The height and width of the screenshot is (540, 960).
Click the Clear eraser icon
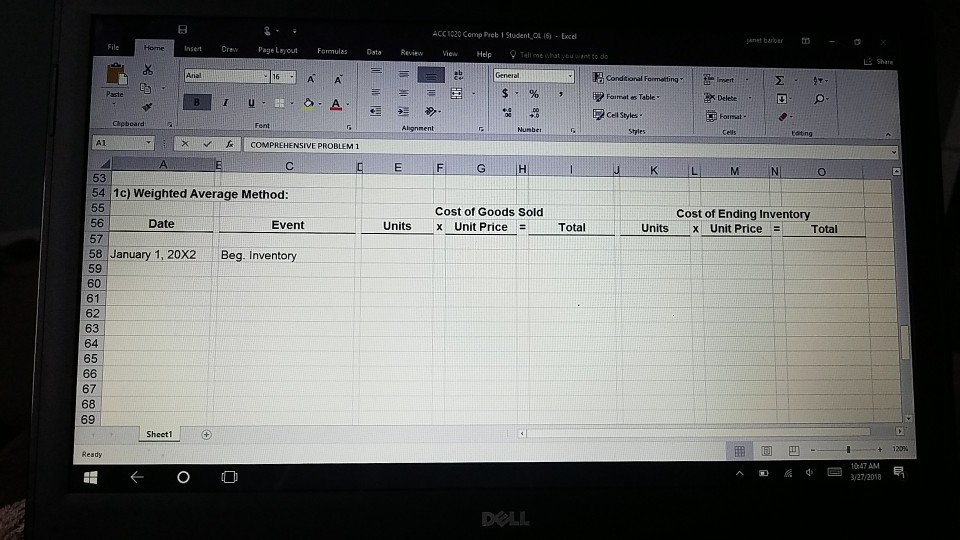[782, 116]
